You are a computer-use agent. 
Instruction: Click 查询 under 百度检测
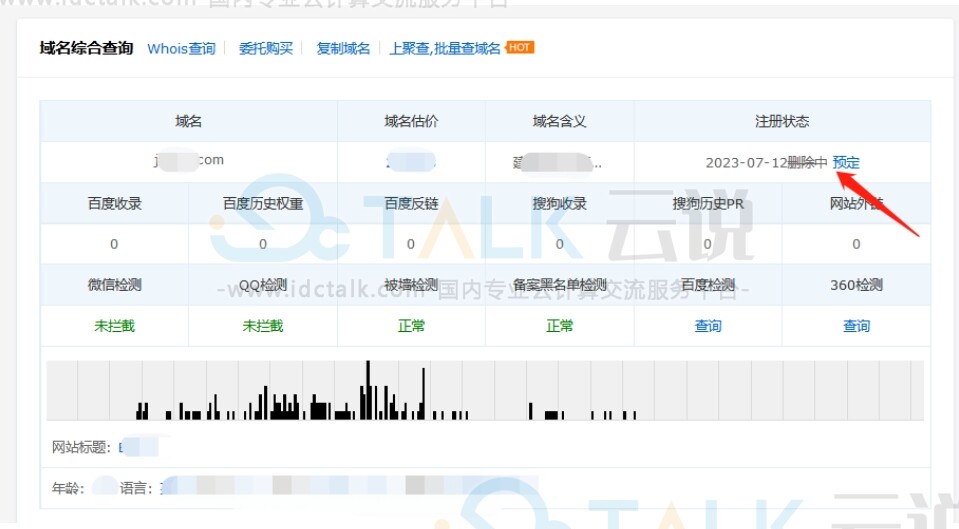pos(708,326)
